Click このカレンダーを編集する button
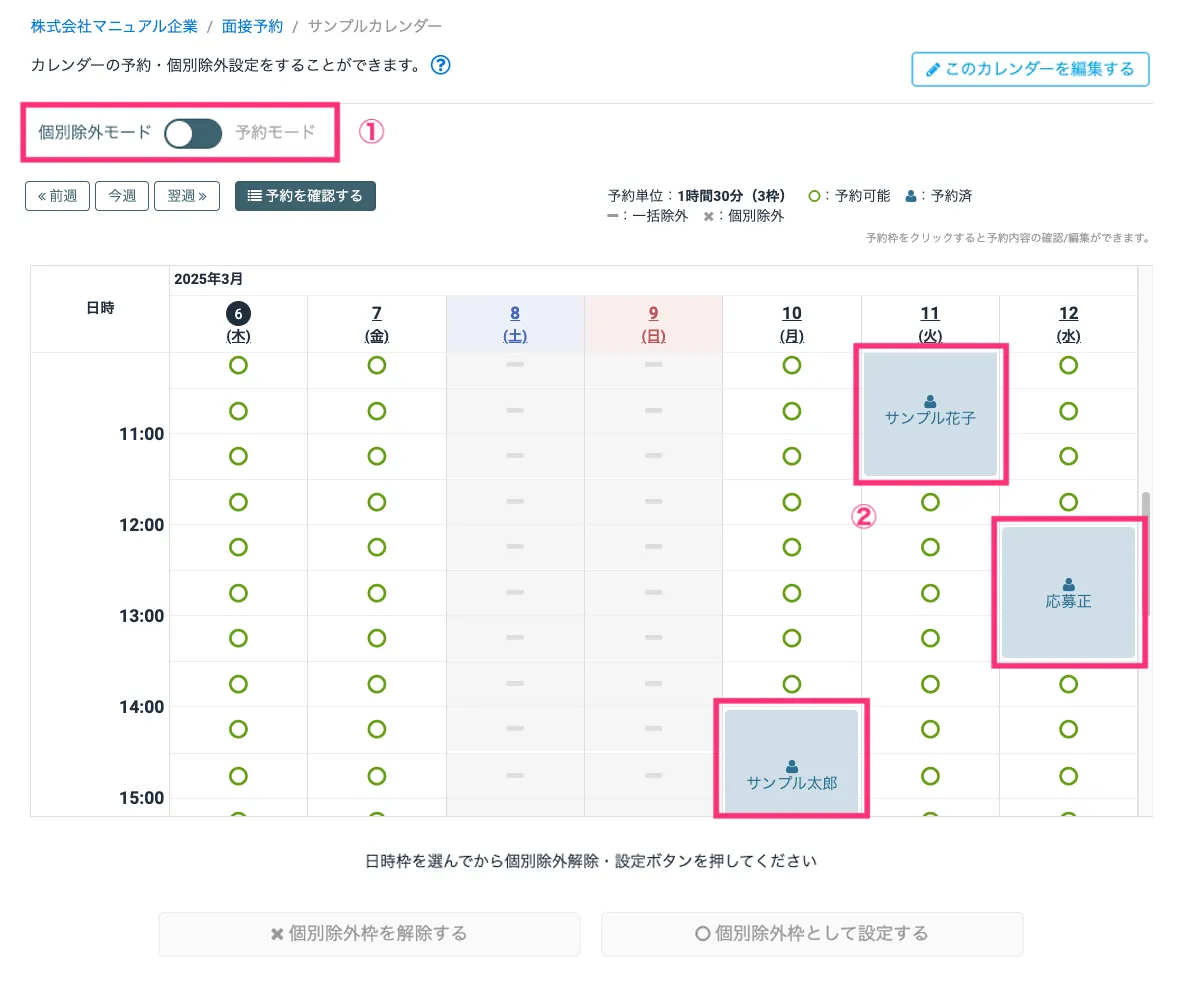 pyautogui.click(x=1030, y=70)
